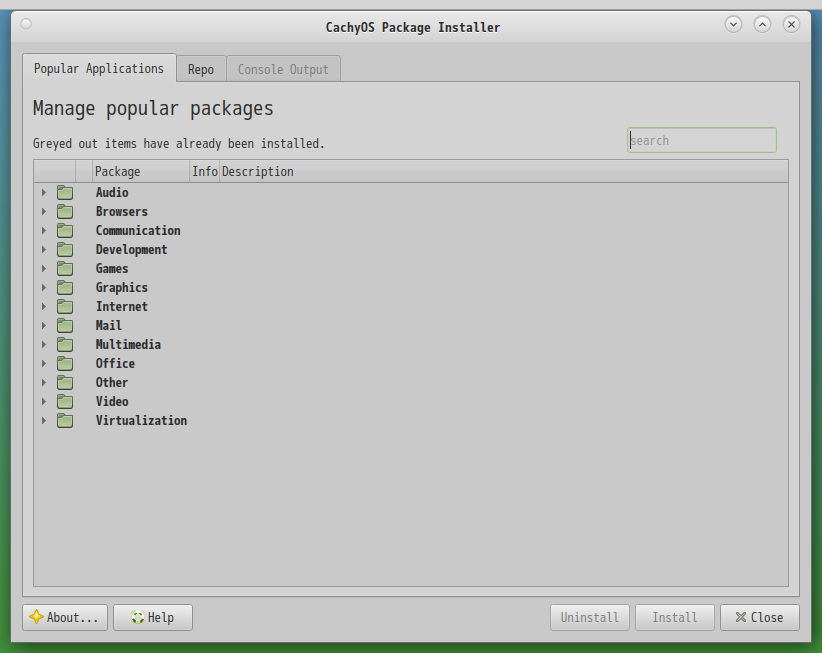The height and width of the screenshot is (653, 822).
Task: Expand the Internet category arrow
Action: (44, 307)
